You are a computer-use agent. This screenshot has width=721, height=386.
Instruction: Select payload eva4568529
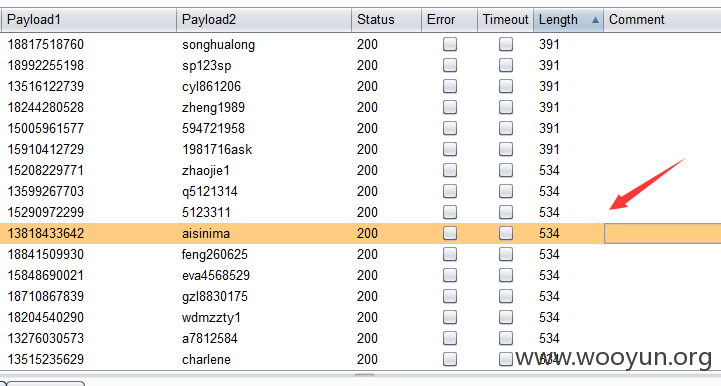pyautogui.click(x=216, y=275)
